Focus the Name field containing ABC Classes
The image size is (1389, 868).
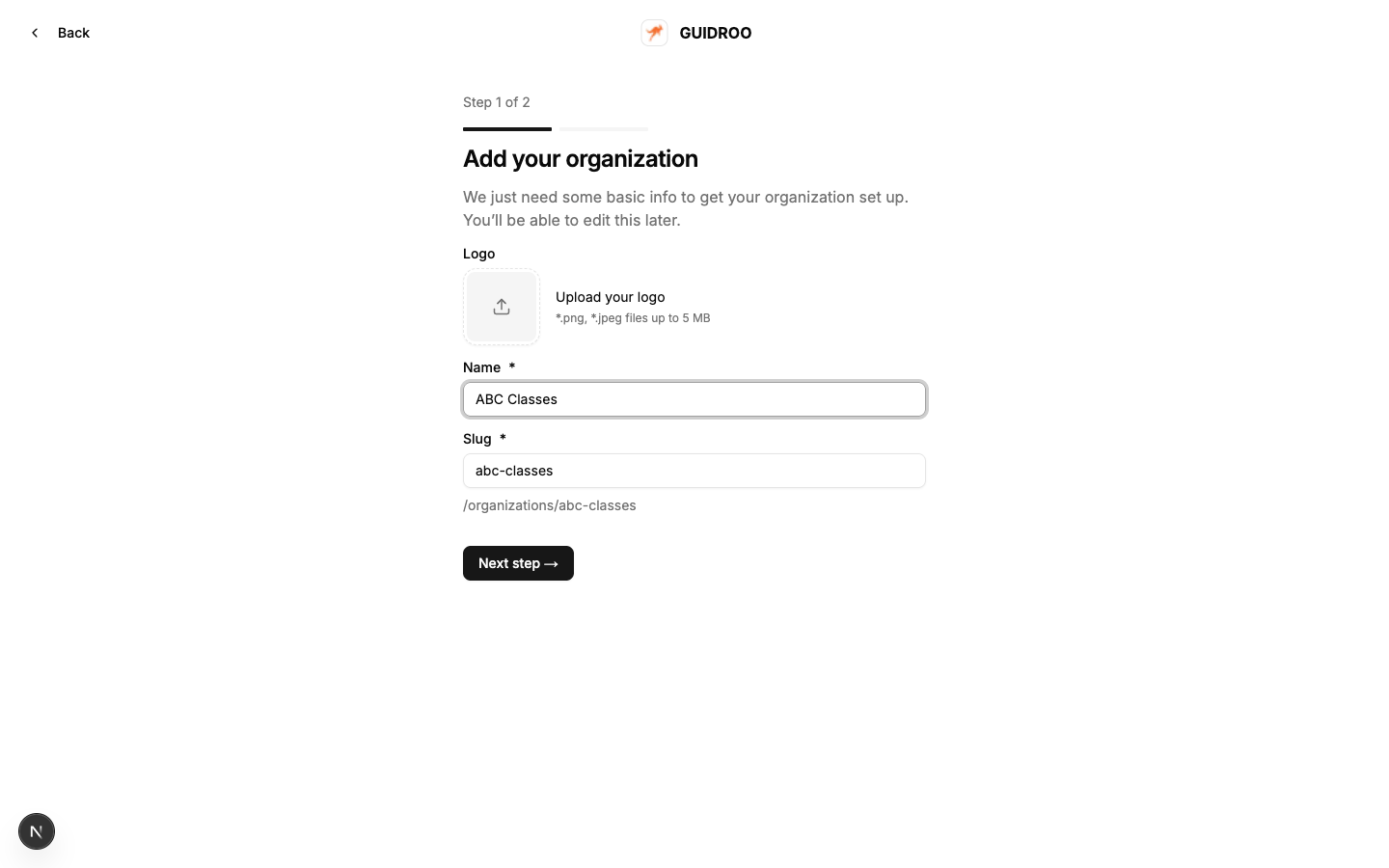click(694, 399)
